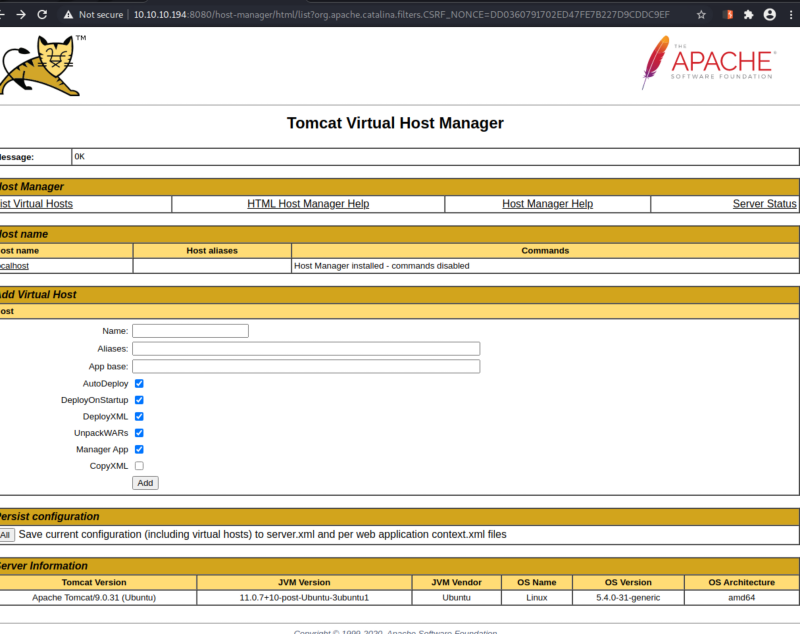Focus the Aliases input field
The width and height of the screenshot is (800, 634).
click(x=306, y=349)
